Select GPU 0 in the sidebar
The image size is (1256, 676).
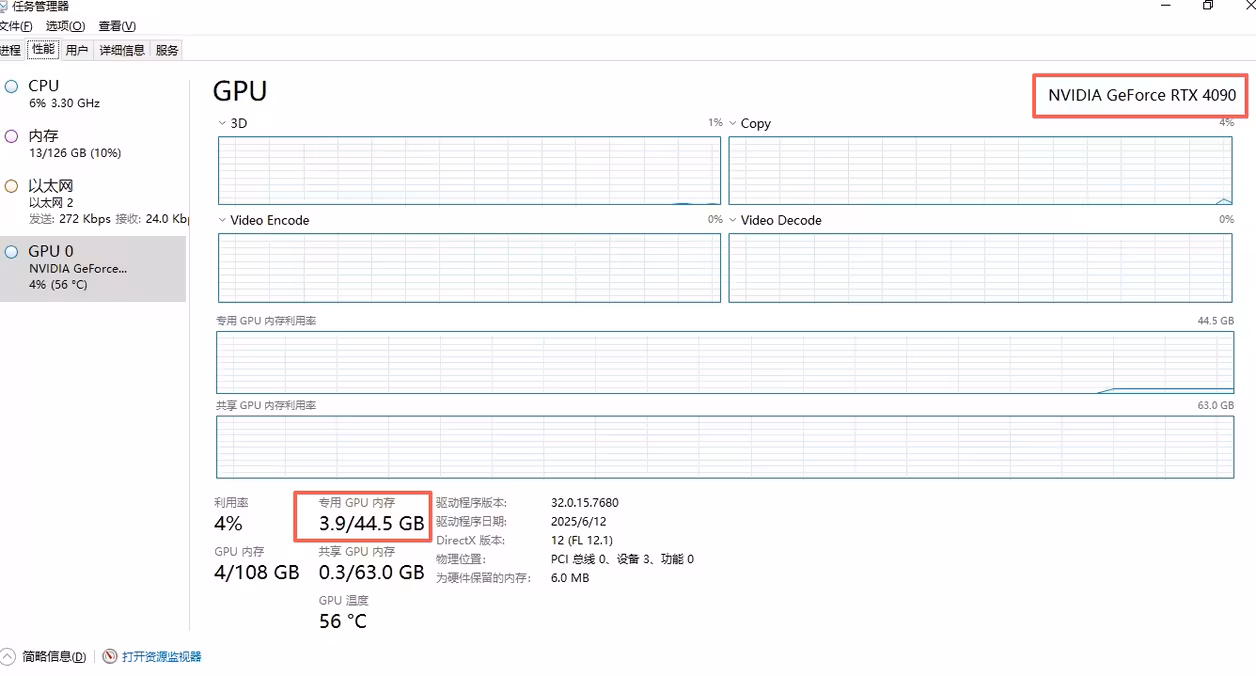[93, 268]
